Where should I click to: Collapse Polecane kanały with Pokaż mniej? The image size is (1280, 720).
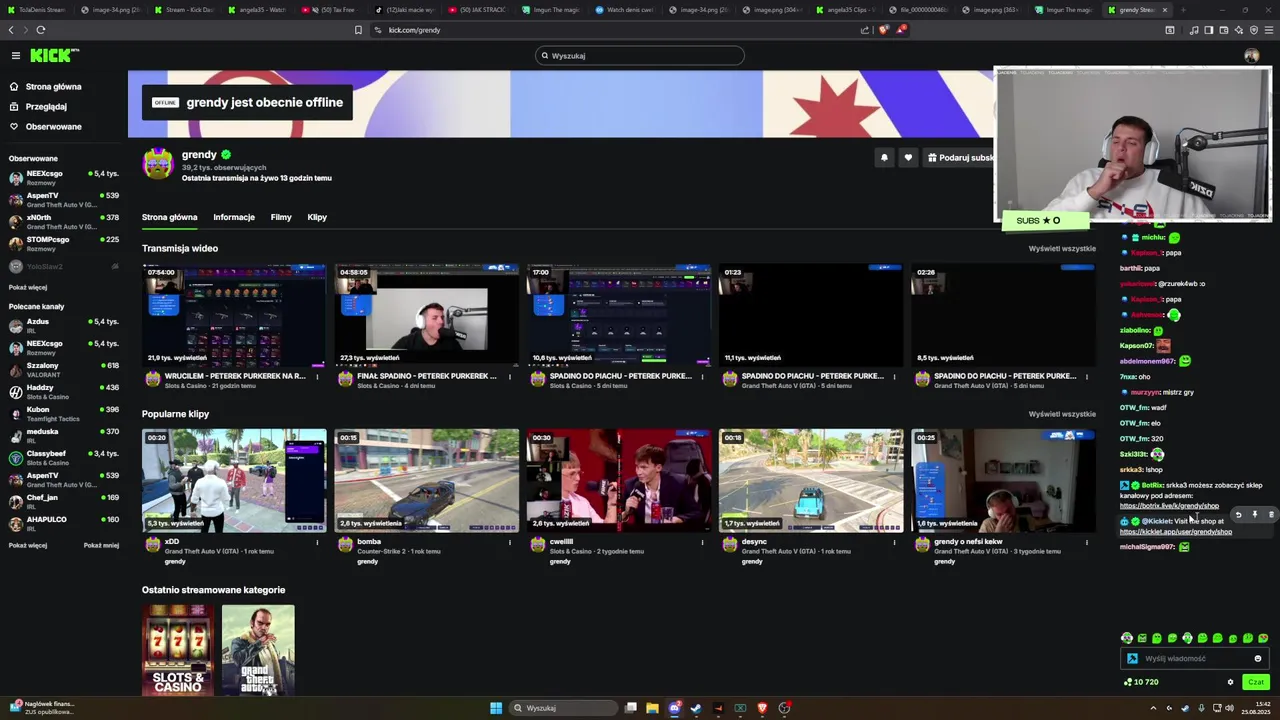pos(101,546)
